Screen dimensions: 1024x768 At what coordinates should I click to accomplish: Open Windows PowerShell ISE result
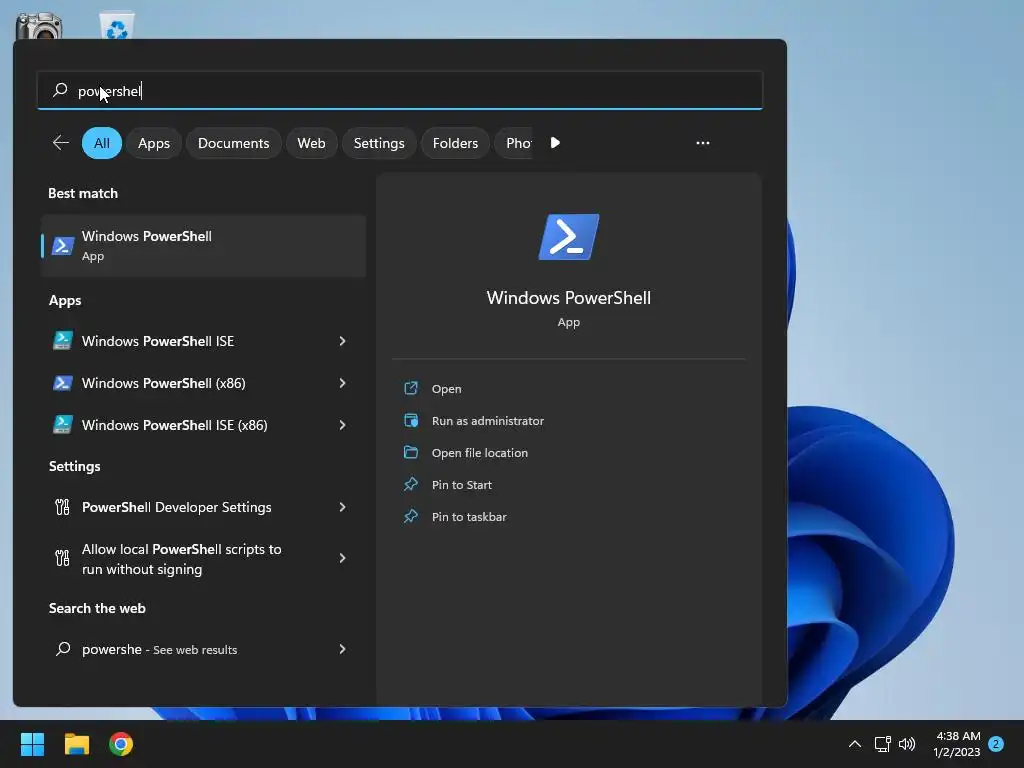203,341
